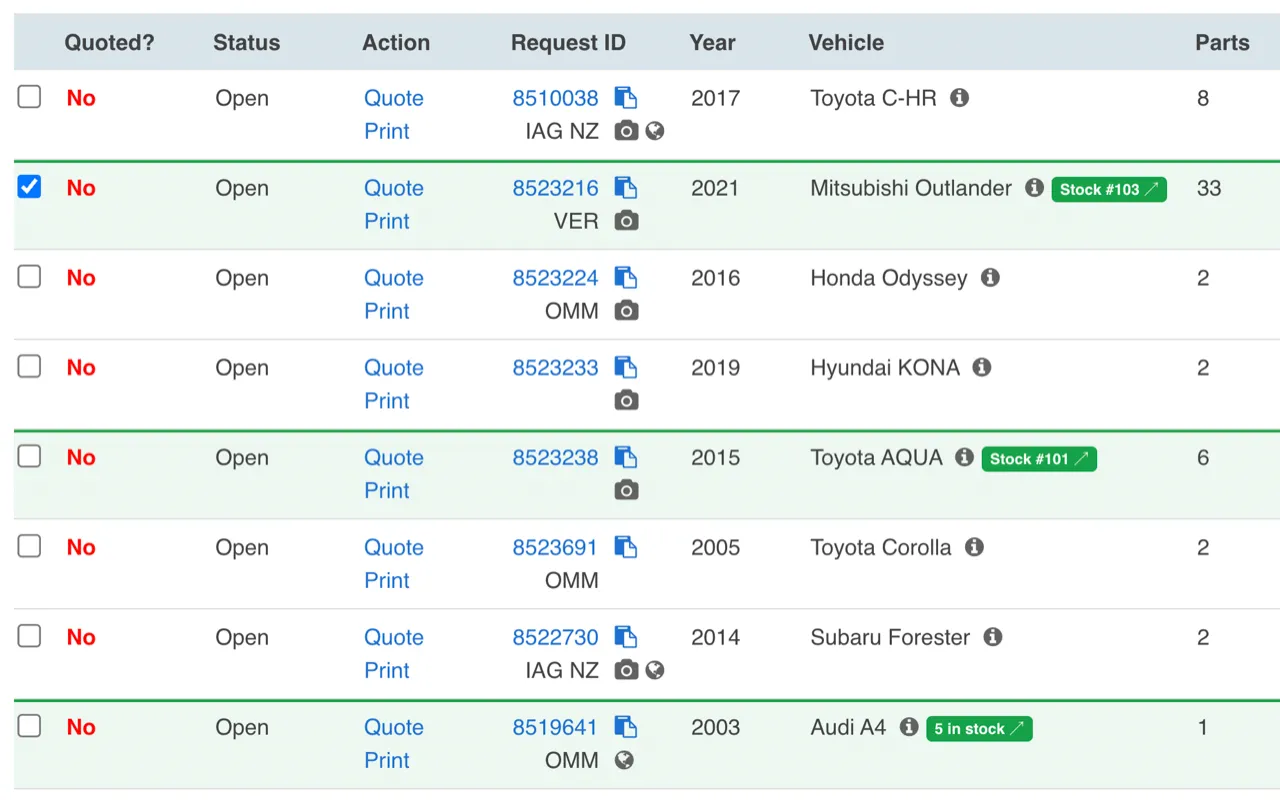Click Print for Toyota AQUA row
The image size is (1280, 800).
coord(387,491)
